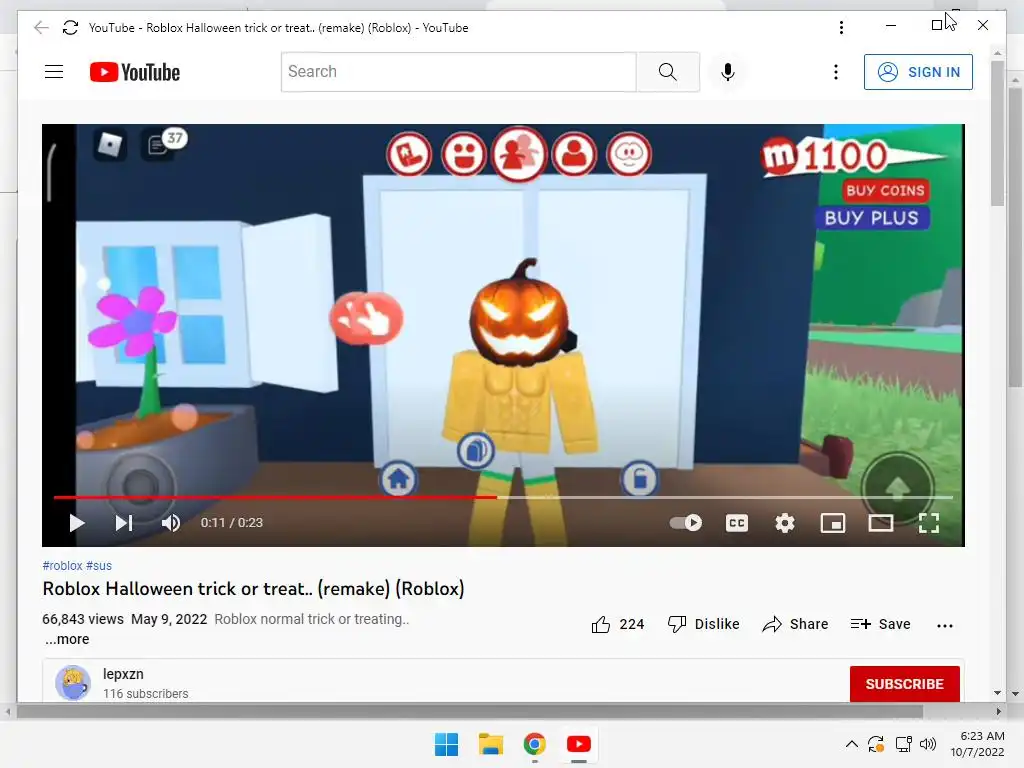The height and width of the screenshot is (768, 1024).
Task: Open File Explorer from taskbar
Action: click(490, 744)
